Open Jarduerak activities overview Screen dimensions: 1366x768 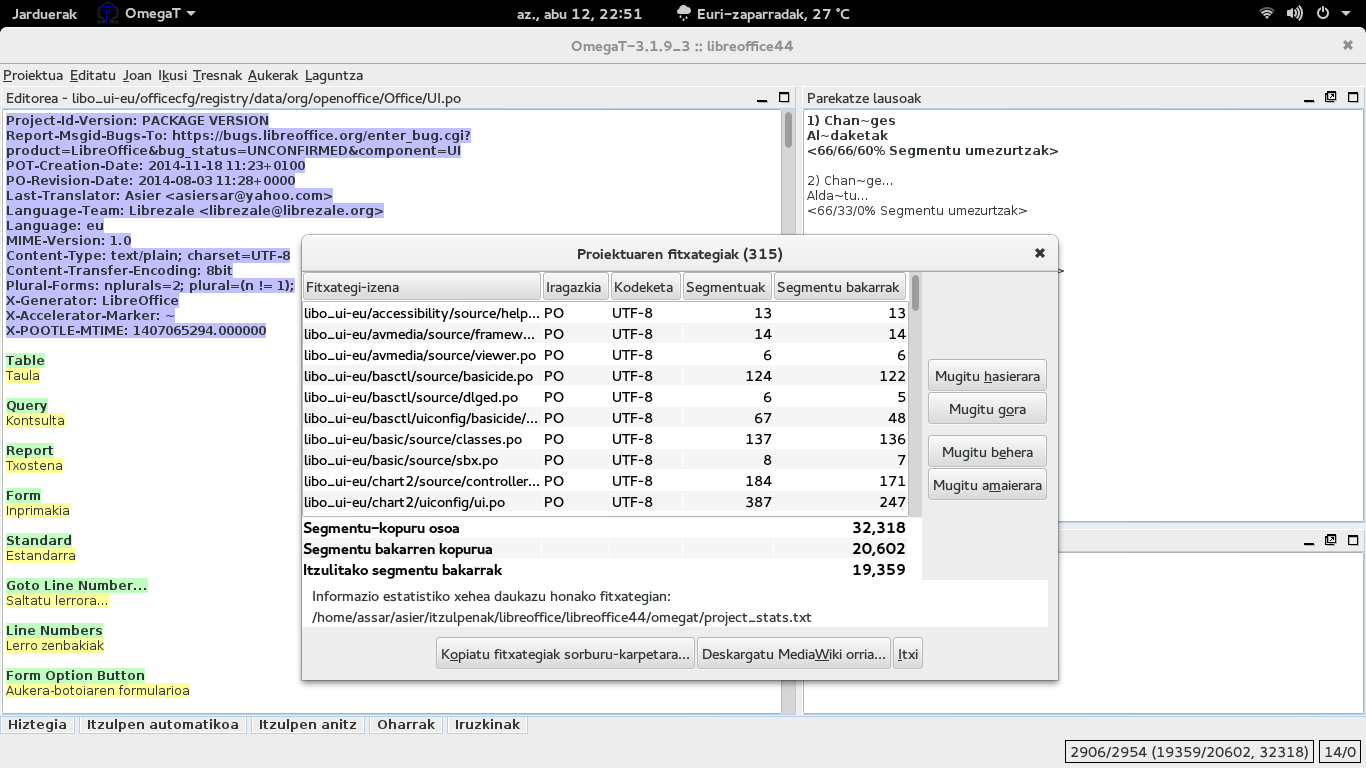44,14
